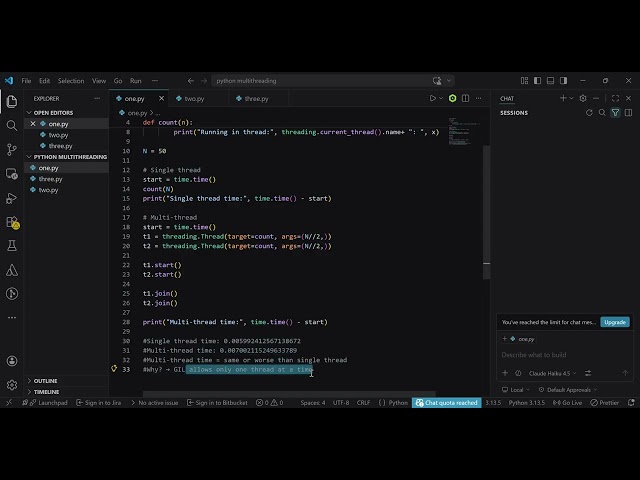Click Chat quota reached status item
The width and height of the screenshot is (640, 480).
[447, 402]
